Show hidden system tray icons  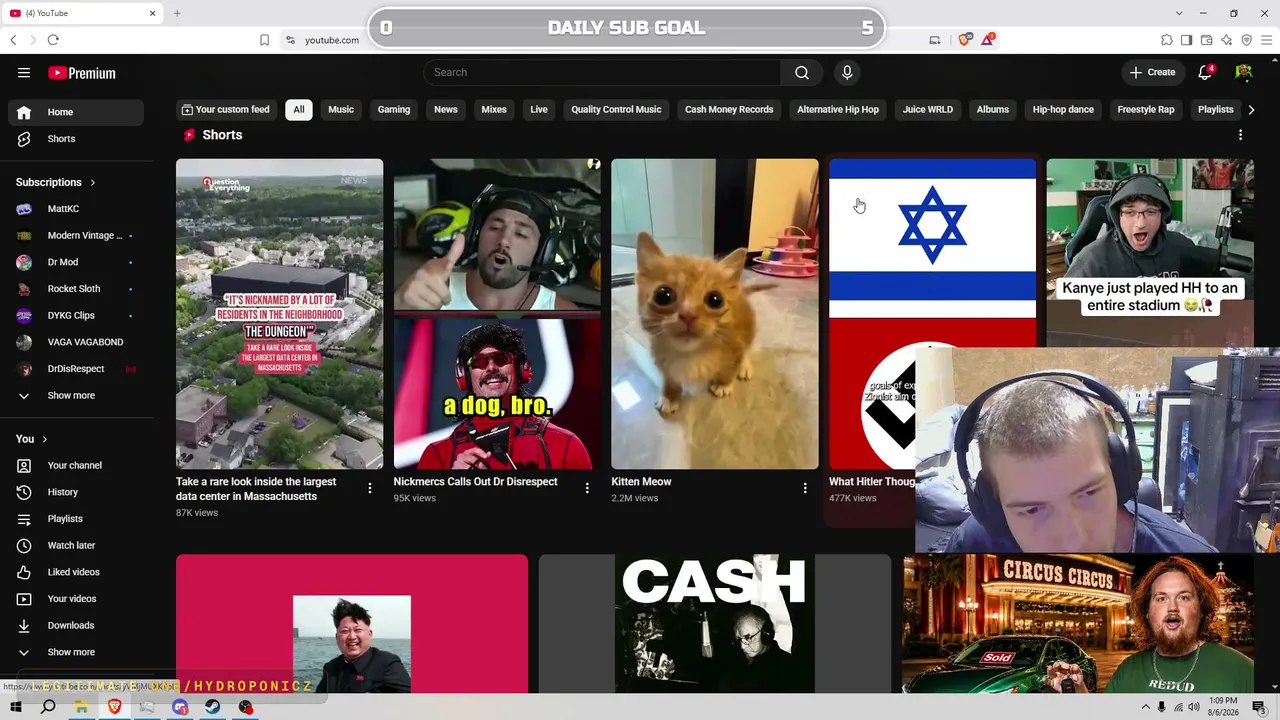click(1146, 707)
